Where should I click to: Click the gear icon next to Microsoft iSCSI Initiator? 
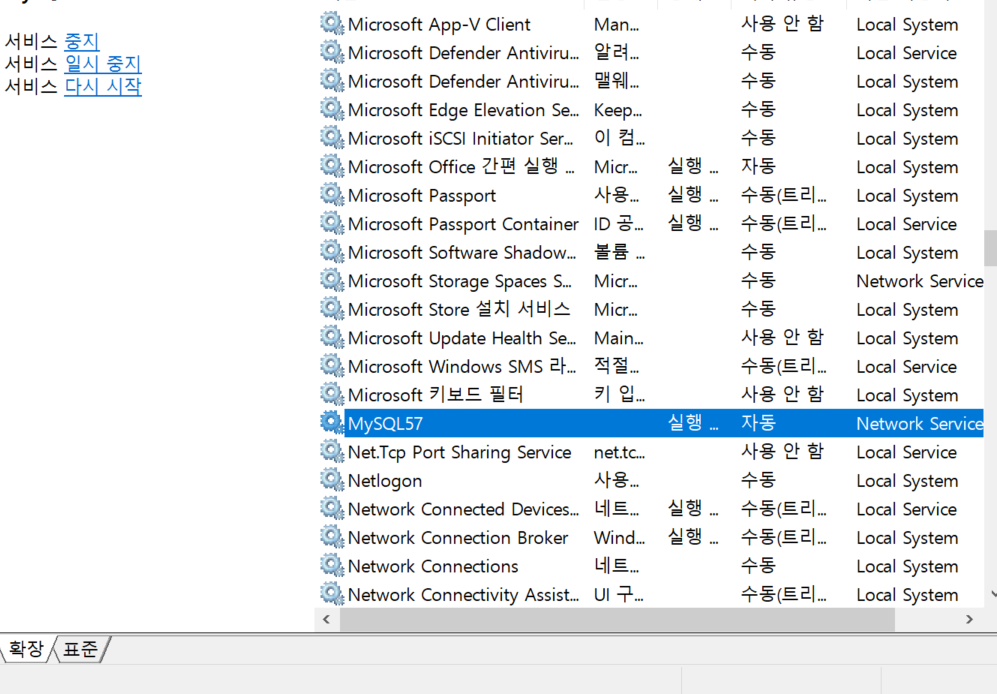tap(331, 138)
